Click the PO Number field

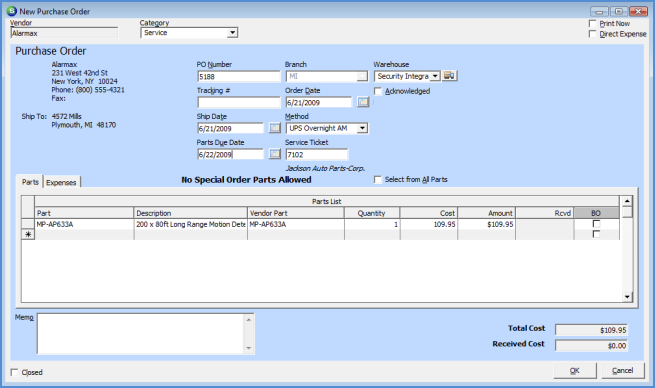coord(239,76)
